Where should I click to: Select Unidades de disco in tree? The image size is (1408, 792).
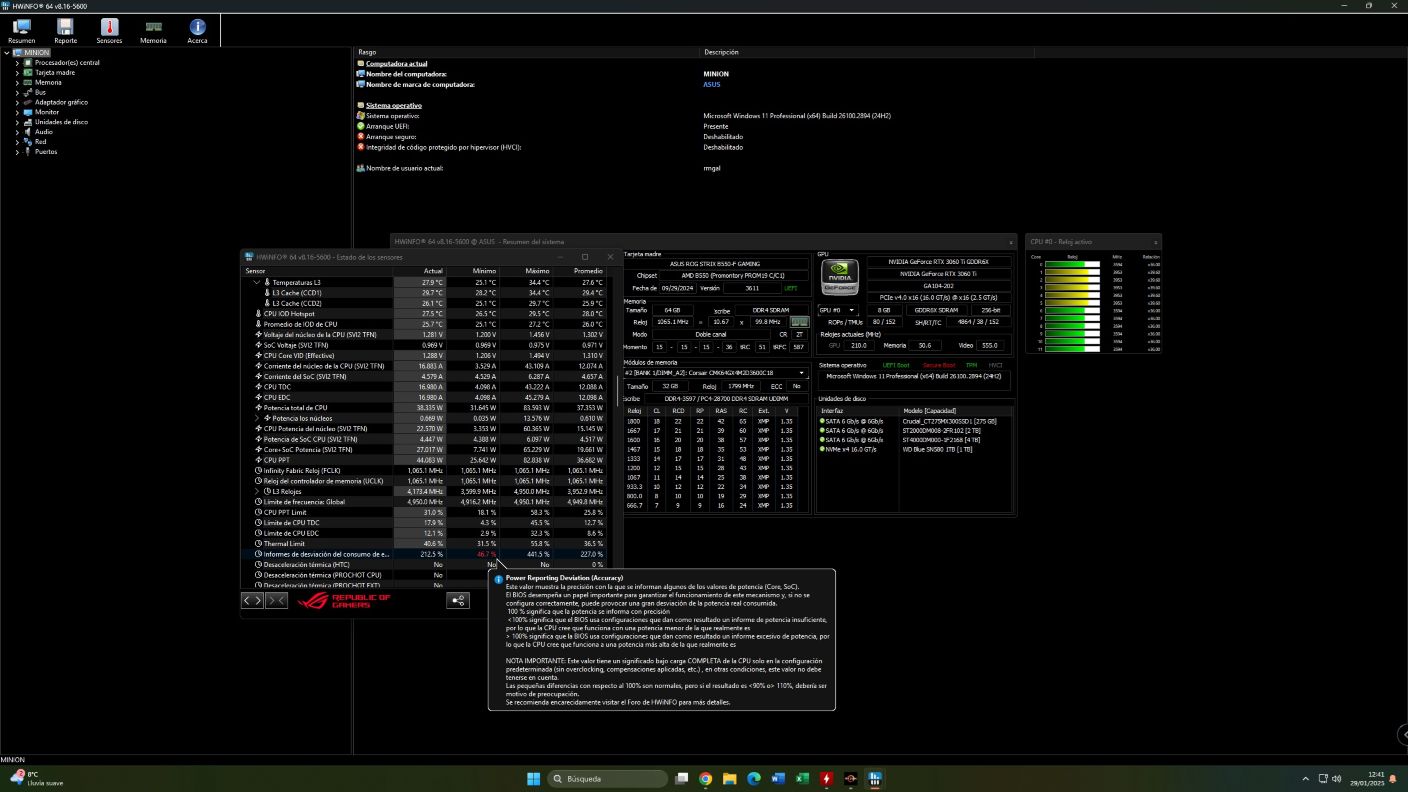[x=61, y=122]
